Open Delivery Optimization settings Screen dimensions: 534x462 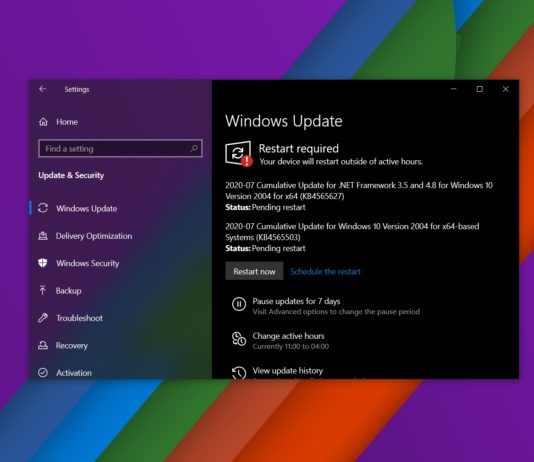coord(94,236)
